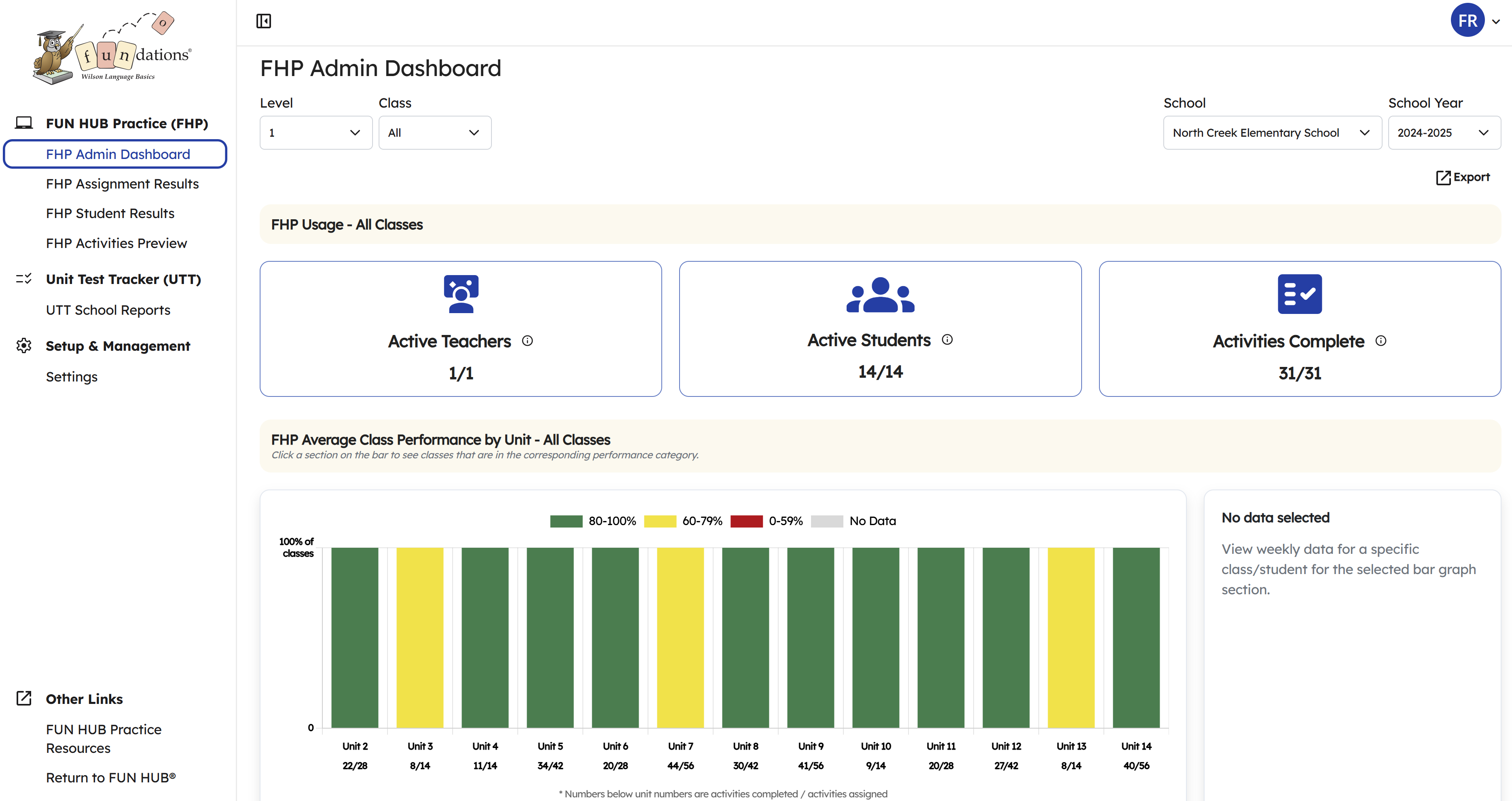Toggle the 60-79% yellow legend swatch
The width and height of the screenshot is (1512, 801).
(x=660, y=521)
